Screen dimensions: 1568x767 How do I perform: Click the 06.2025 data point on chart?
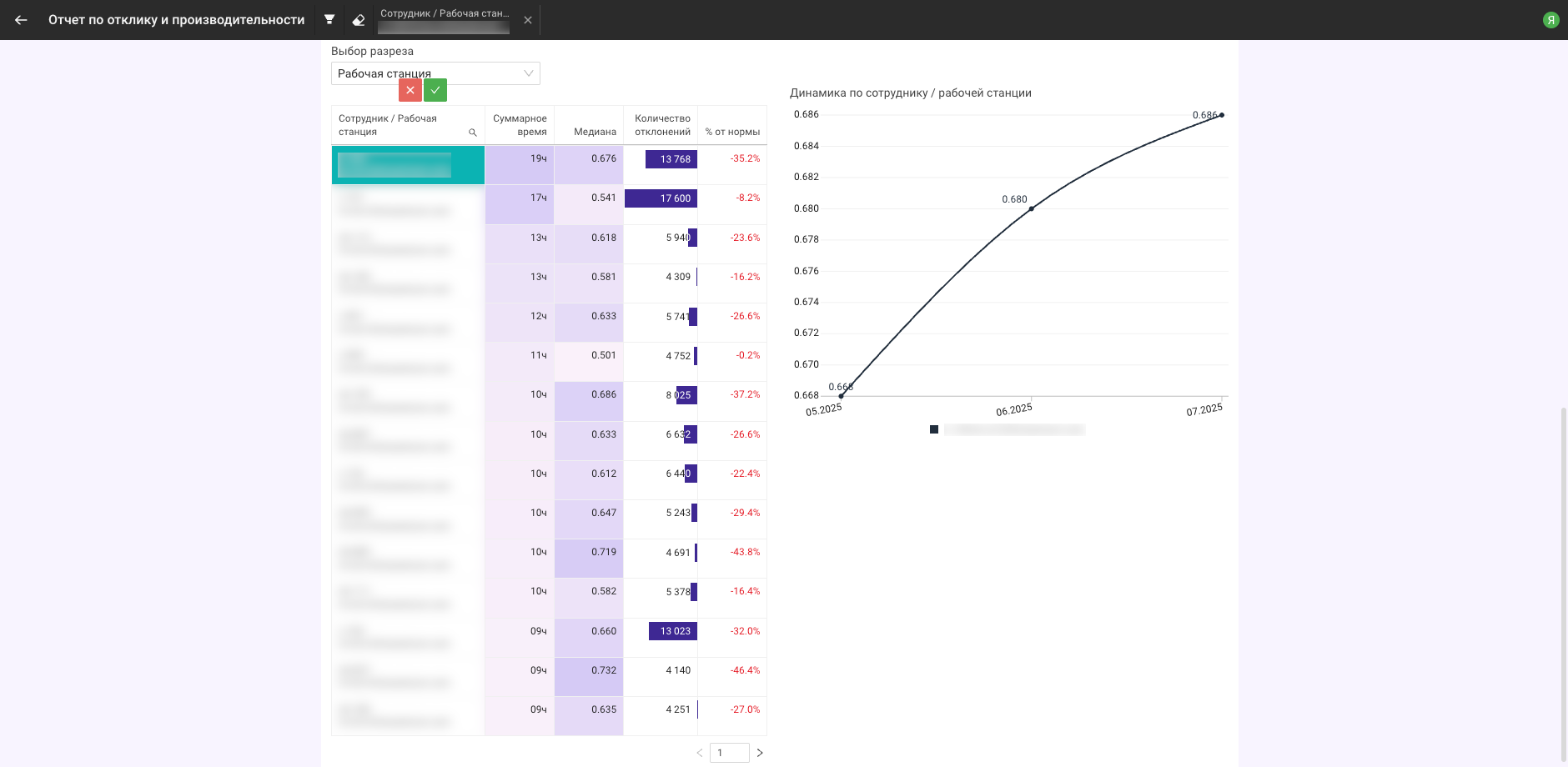(1032, 208)
